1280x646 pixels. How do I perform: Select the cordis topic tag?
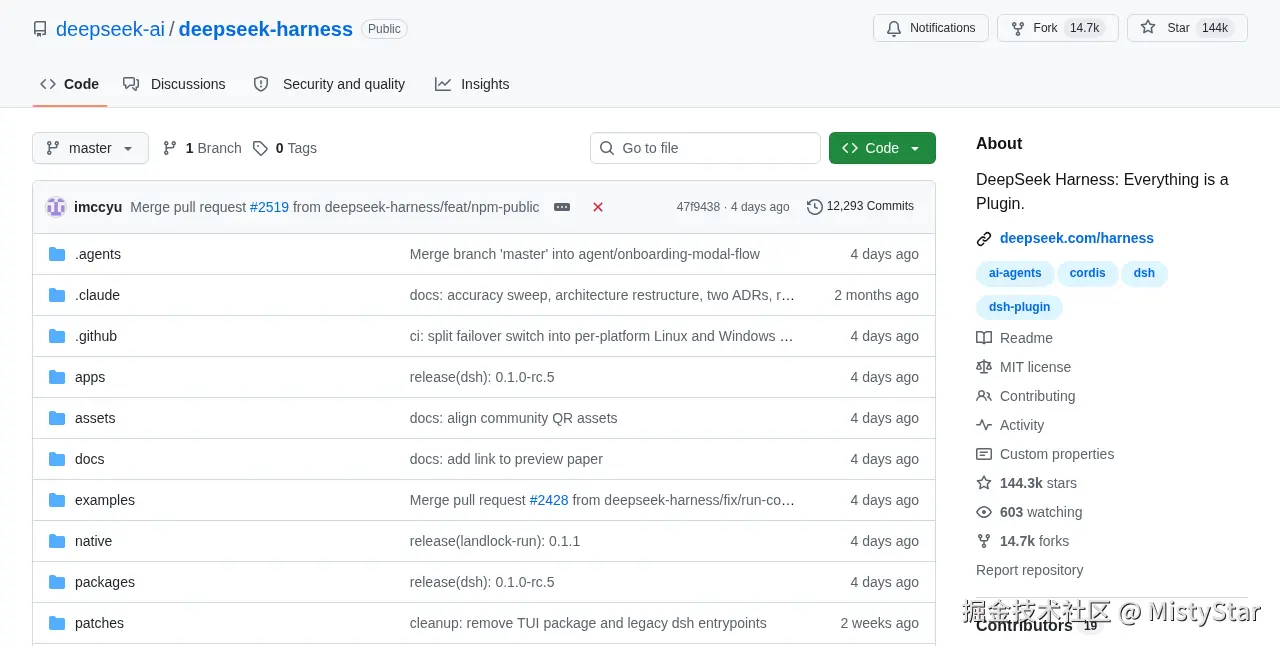(1087, 273)
